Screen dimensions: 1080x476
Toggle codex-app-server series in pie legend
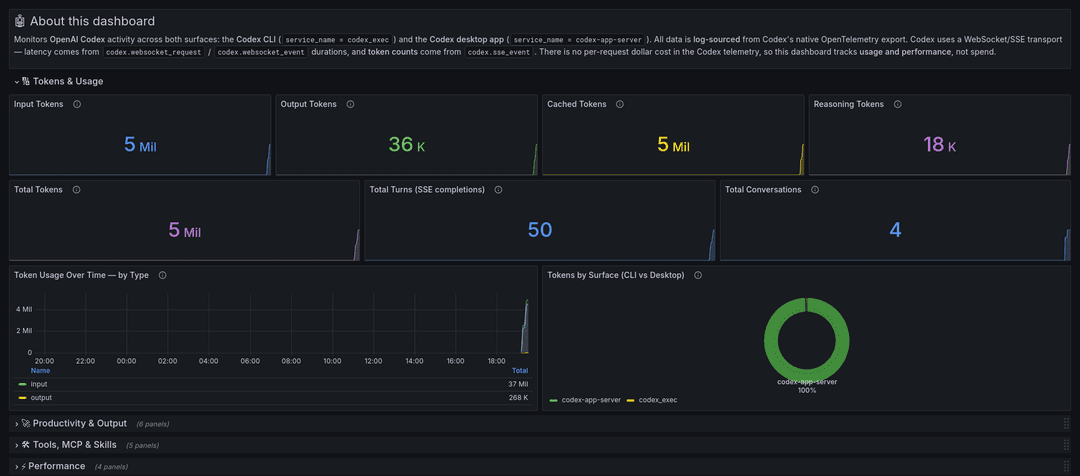[x=591, y=400]
